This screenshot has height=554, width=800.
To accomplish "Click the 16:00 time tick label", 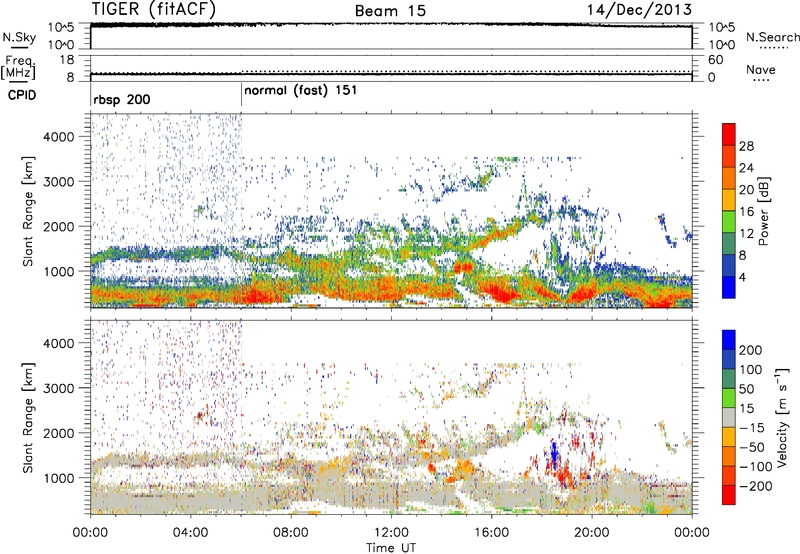I will 491,533.
